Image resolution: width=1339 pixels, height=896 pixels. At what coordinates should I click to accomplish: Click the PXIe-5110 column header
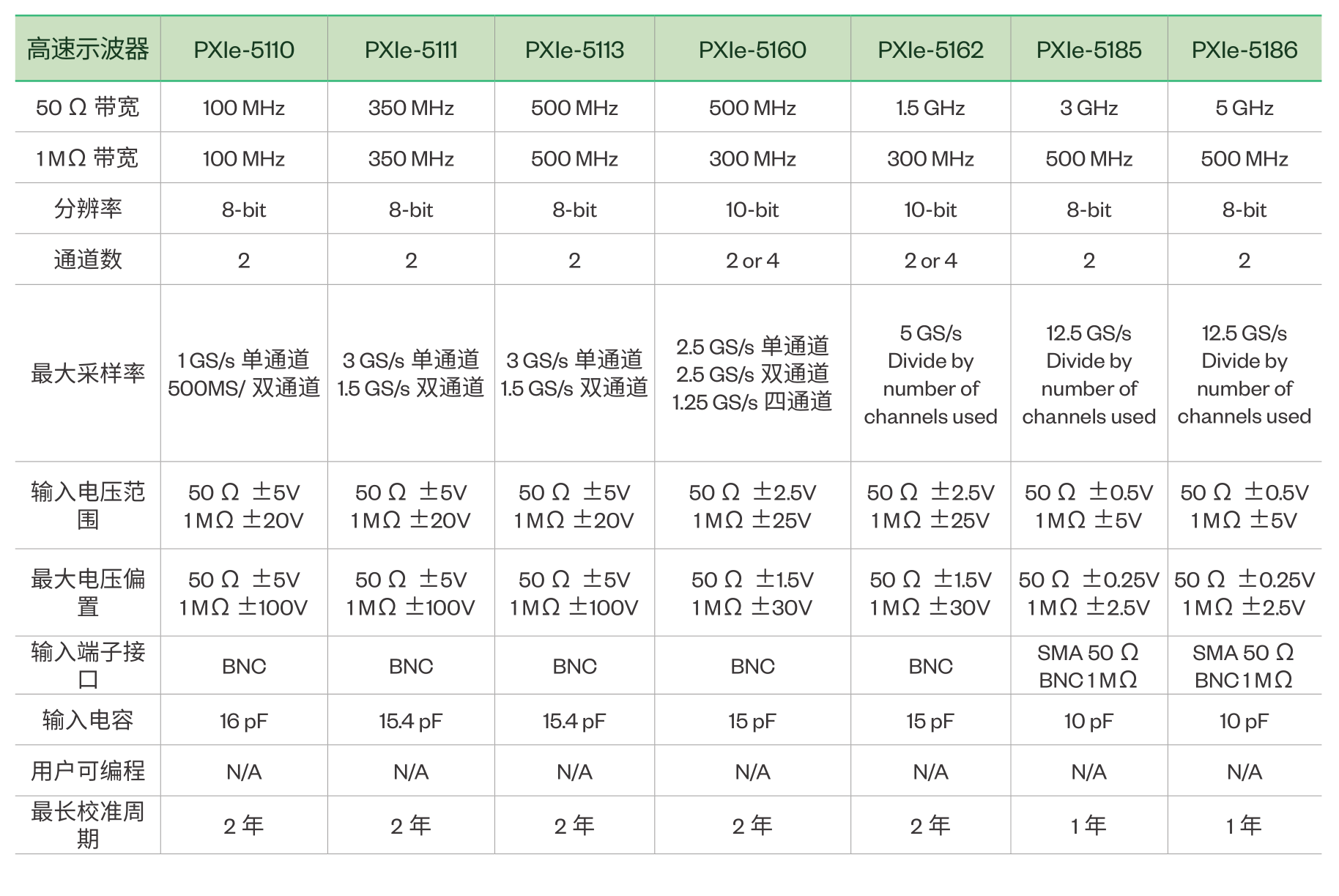point(244,50)
